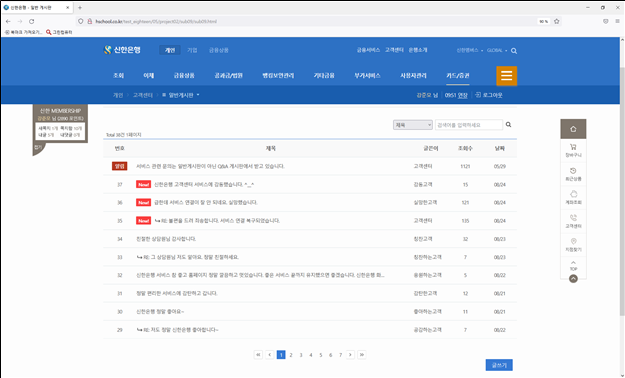Open the browser application menu icon
625x378 pixels.
tap(617, 21)
